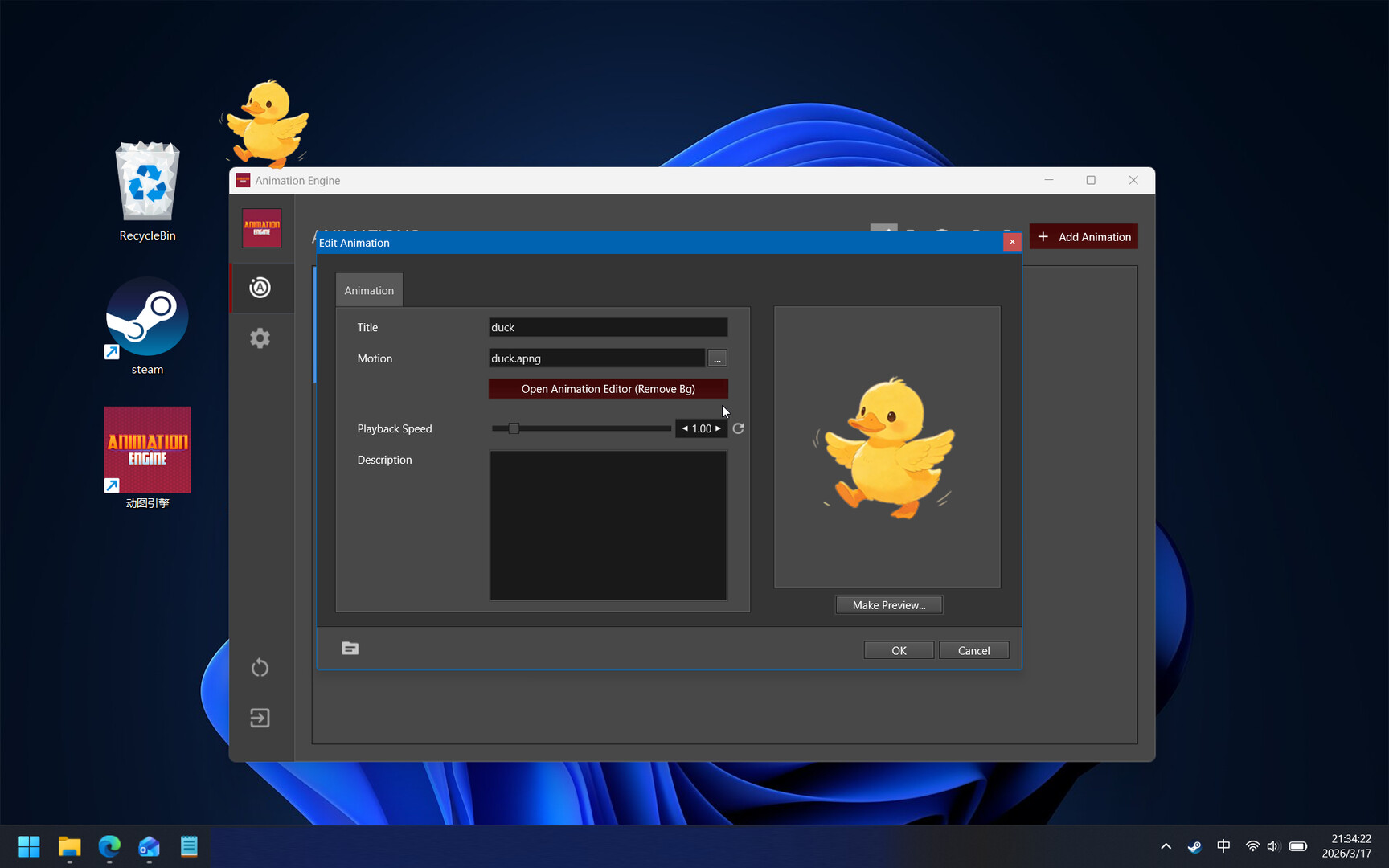Open the folder icon in Edit Animation dialog
This screenshot has width=1389, height=868.
tap(350, 648)
